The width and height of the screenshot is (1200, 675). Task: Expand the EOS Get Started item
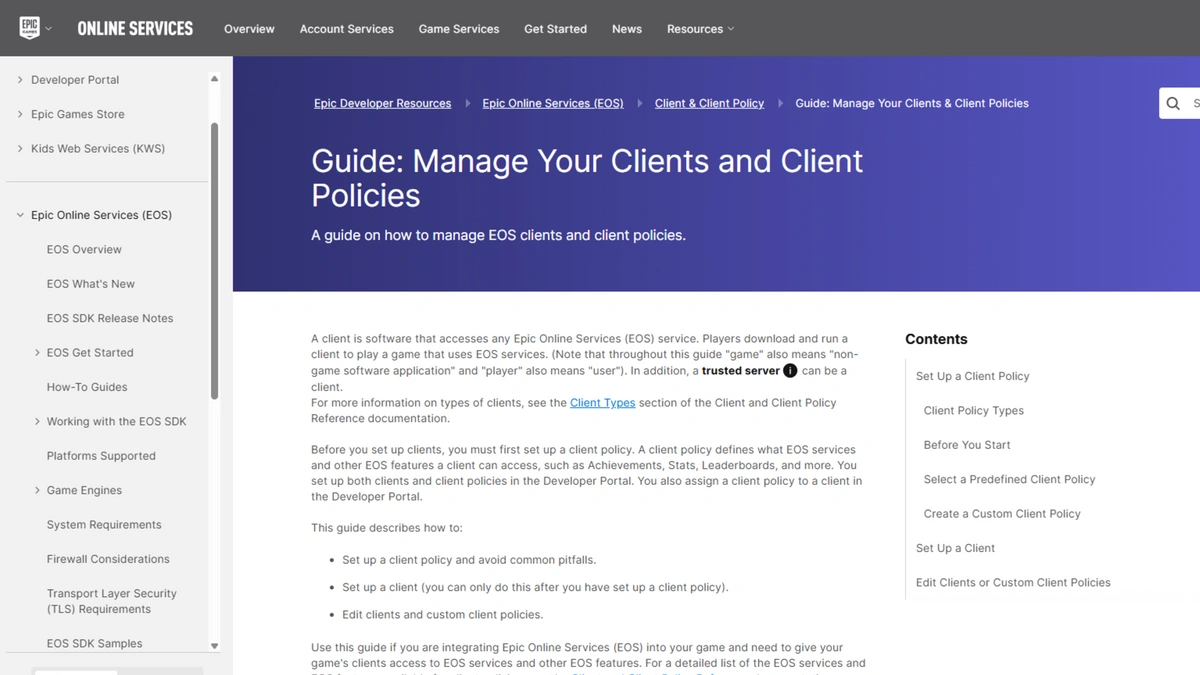pyautogui.click(x=37, y=353)
